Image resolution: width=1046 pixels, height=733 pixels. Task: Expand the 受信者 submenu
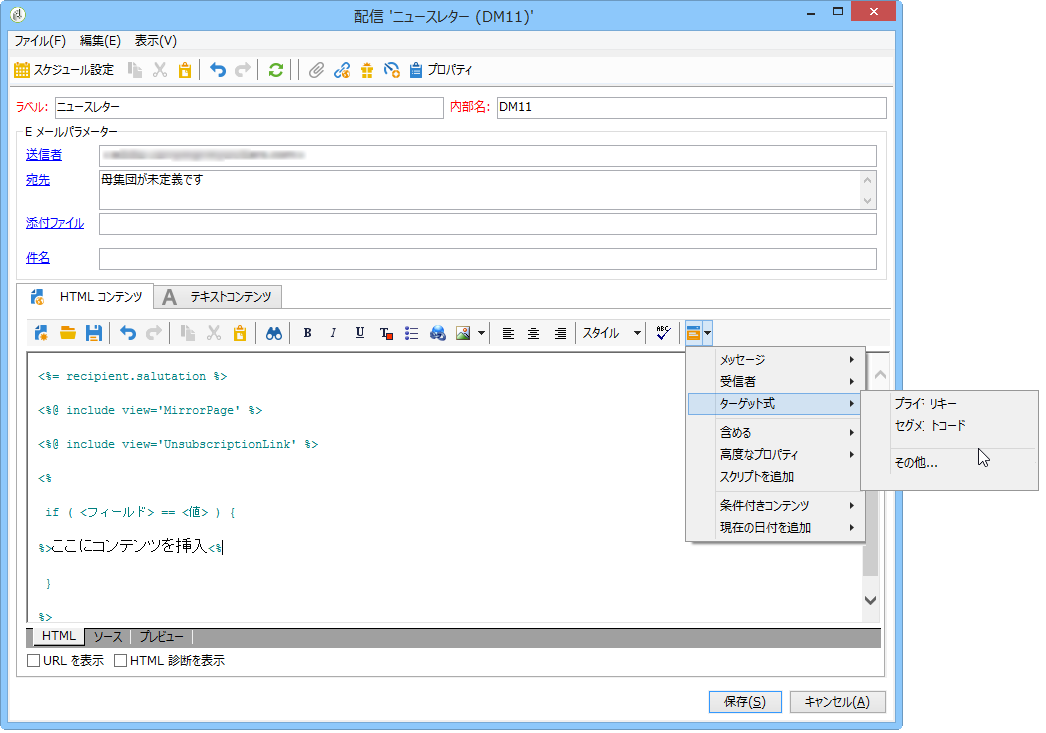pyautogui.click(x=776, y=382)
